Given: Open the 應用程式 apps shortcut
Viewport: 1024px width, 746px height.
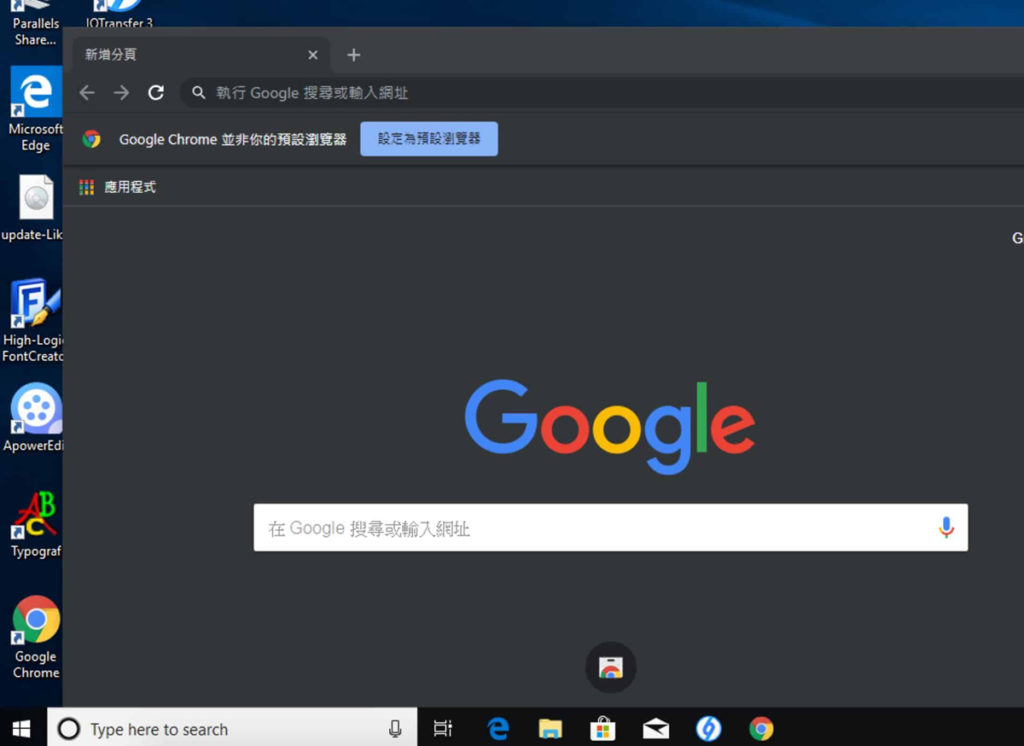Looking at the screenshot, I should click(x=118, y=187).
